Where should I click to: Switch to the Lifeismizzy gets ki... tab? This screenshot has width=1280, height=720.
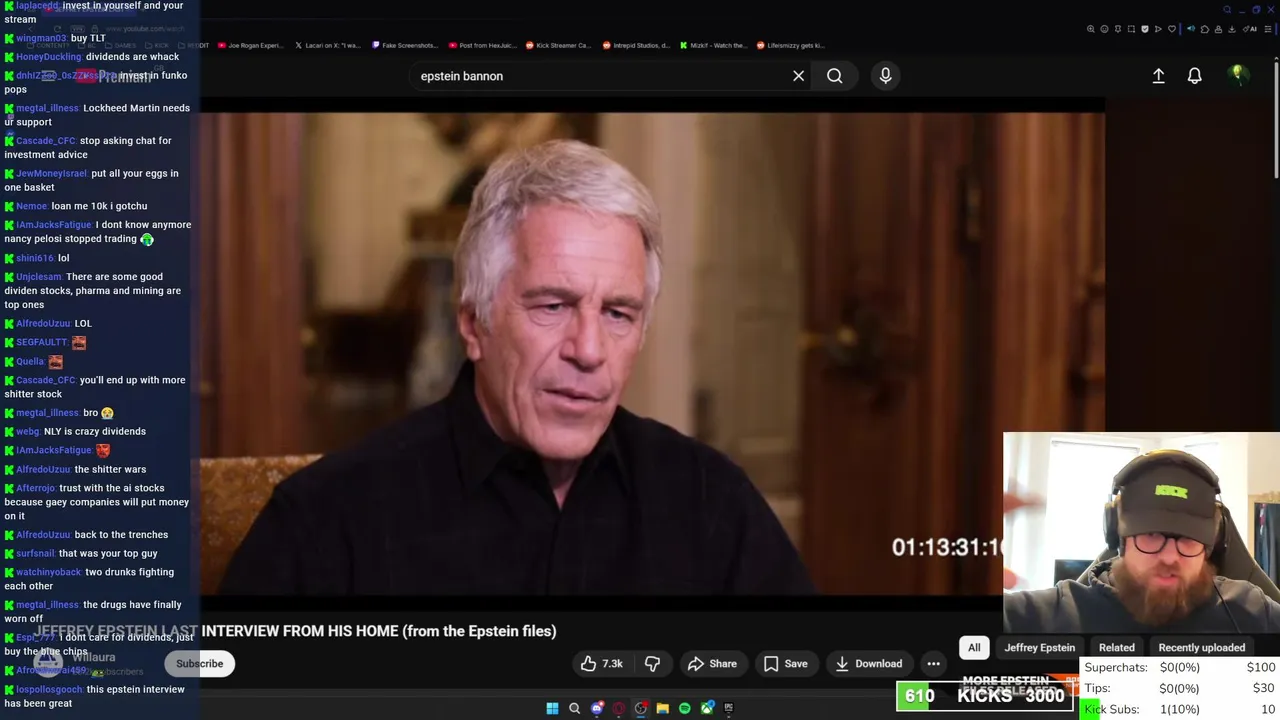pos(791,45)
